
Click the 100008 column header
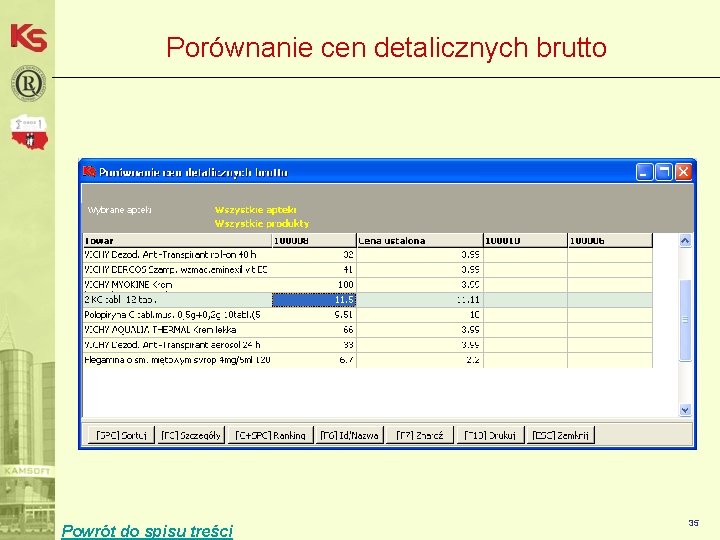314,241
